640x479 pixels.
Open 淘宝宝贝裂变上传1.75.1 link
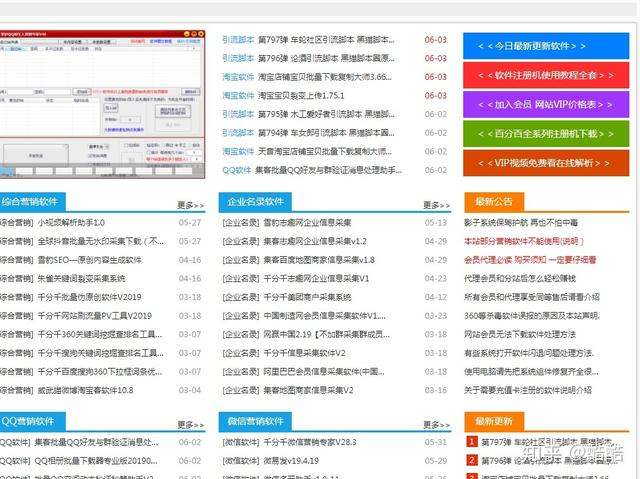tap(301, 95)
